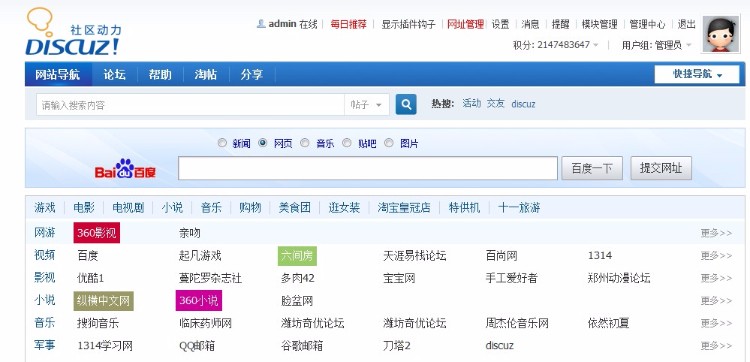Open the 军事 row label

point(44,345)
